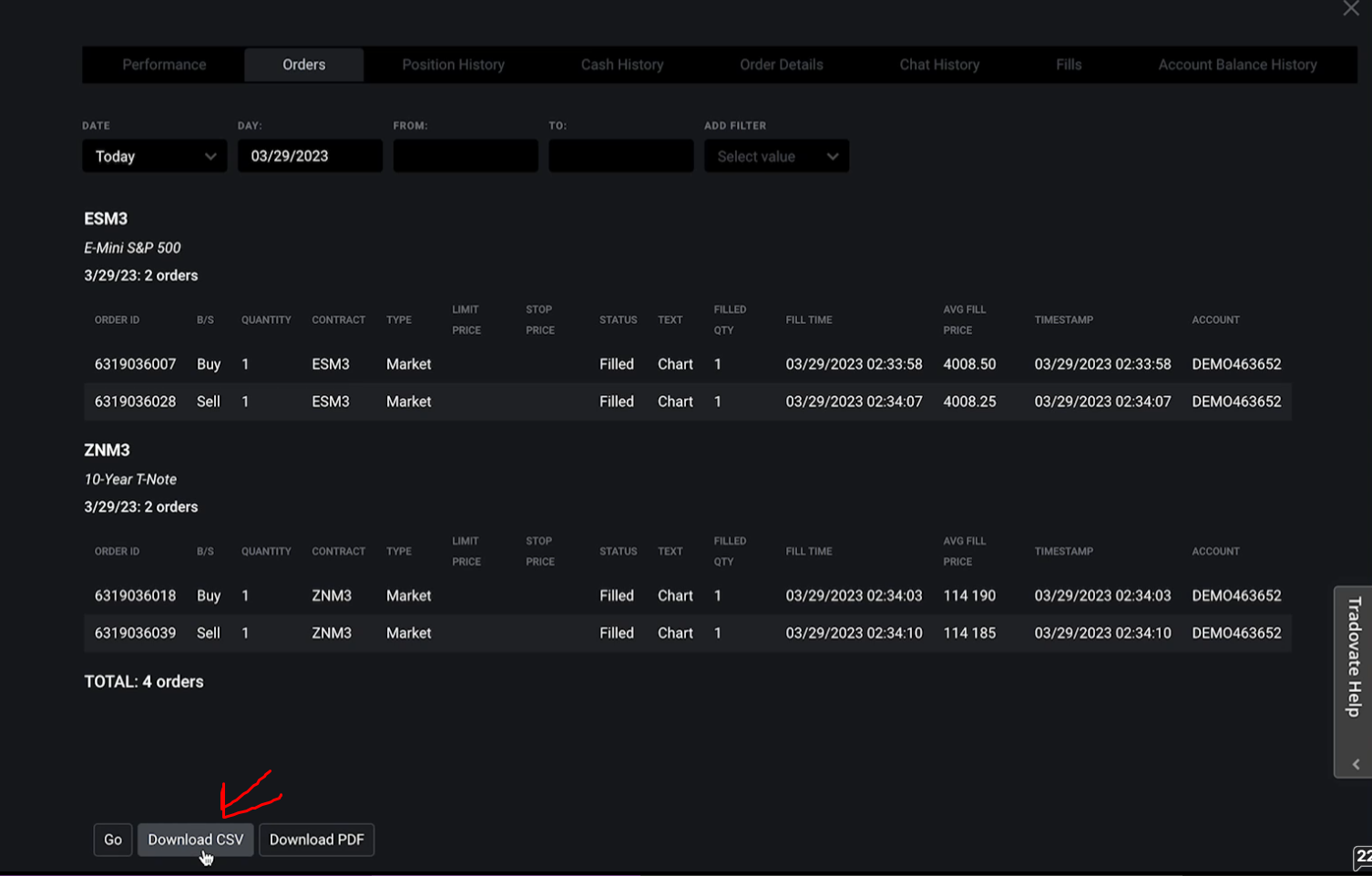Viewport: 1372px width, 876px height.
Task: Close the report dialog with X
Action: click(1350, 9)
